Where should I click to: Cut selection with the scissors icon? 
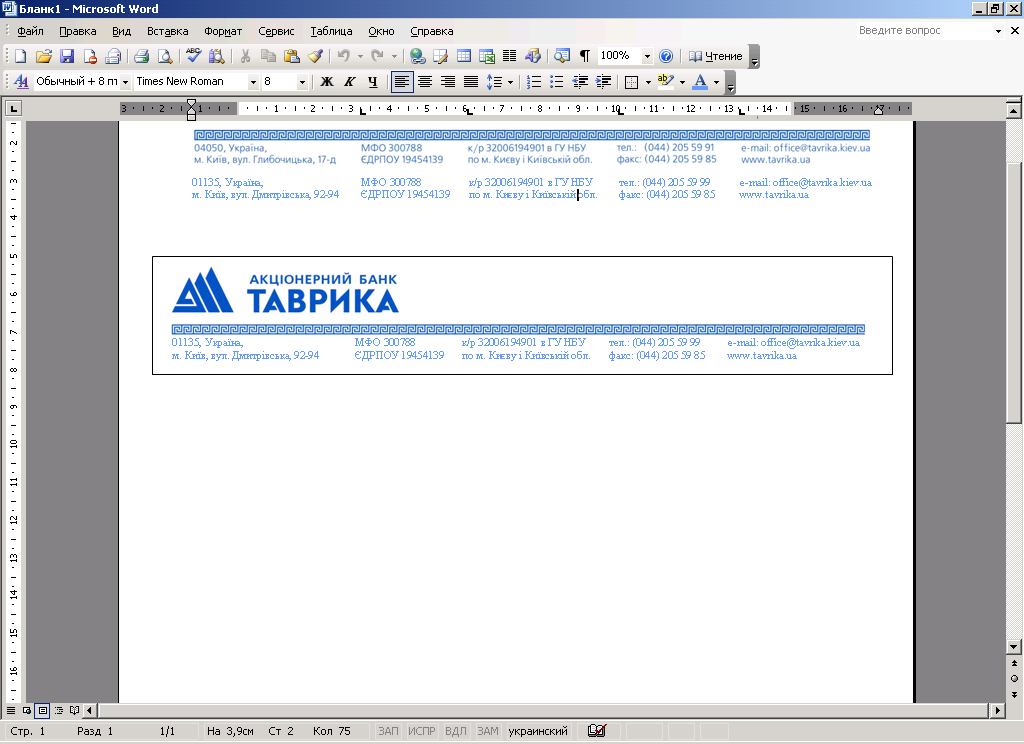(x=246, y=56)
